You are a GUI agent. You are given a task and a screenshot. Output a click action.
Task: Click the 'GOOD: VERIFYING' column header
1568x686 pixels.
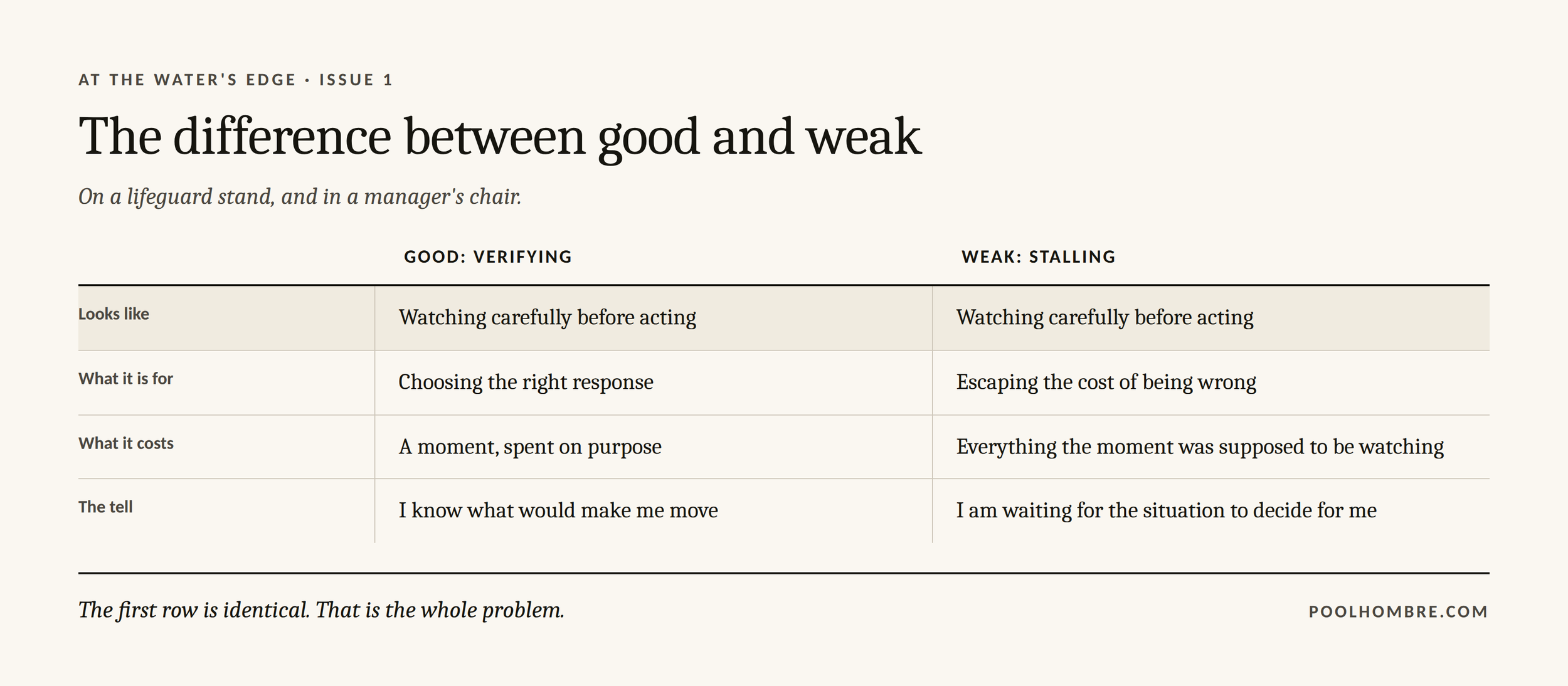click(488, 257)
